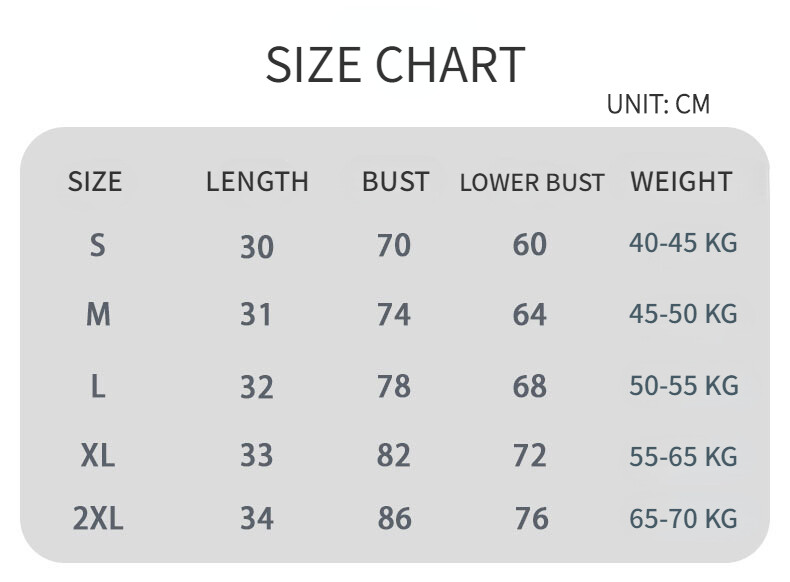Click length value 30 for size S
The image size is (790, 582).
(x=257, y=247)
